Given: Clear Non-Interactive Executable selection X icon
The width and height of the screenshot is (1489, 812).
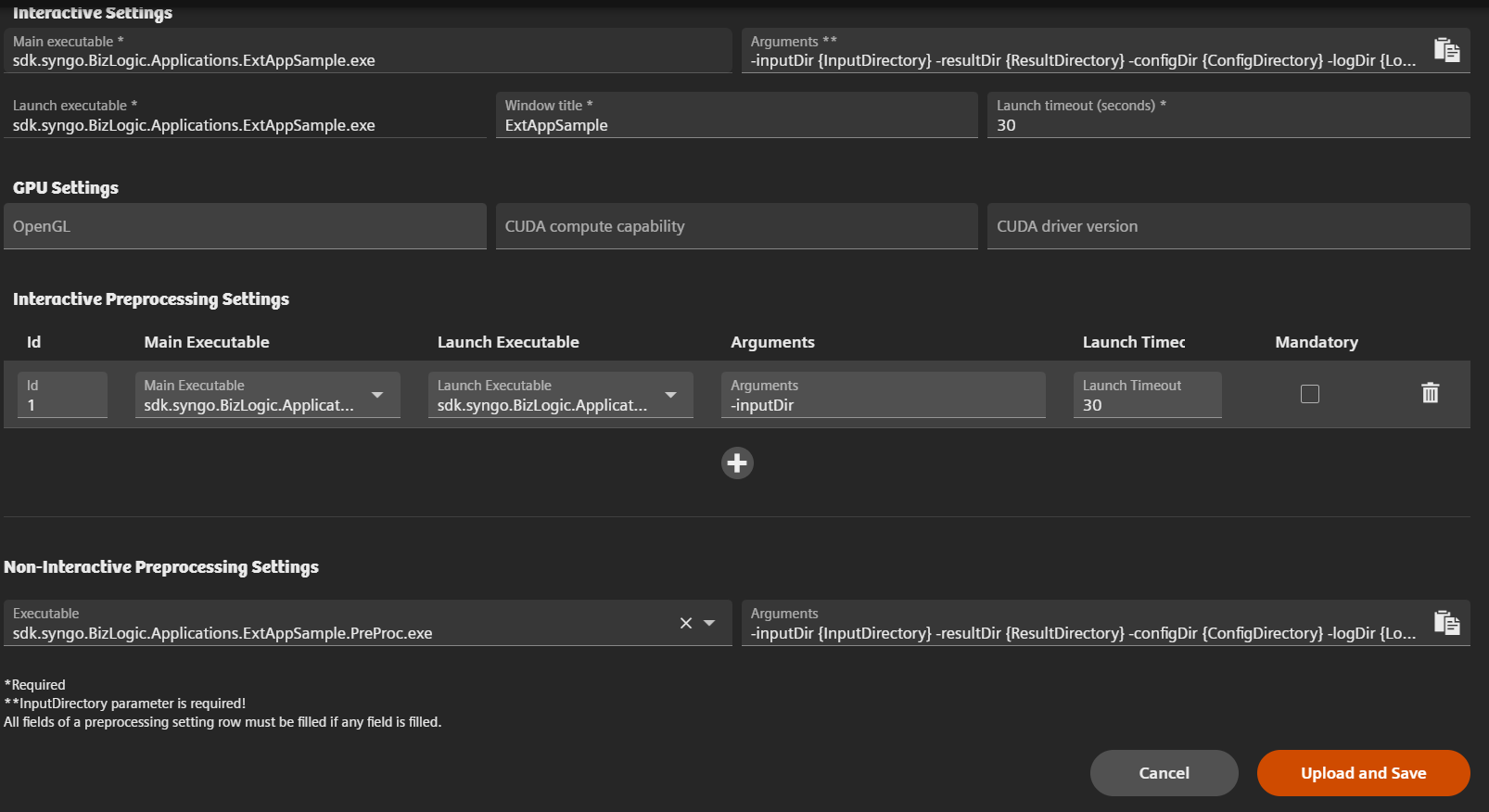Looking at the screenshot, I should click(686, 623).
